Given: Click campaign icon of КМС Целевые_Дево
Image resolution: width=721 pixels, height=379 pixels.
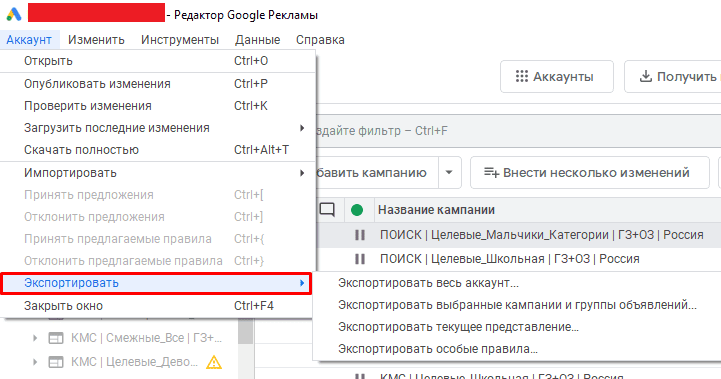Looking at the screenshot, I should pos(56,362).
